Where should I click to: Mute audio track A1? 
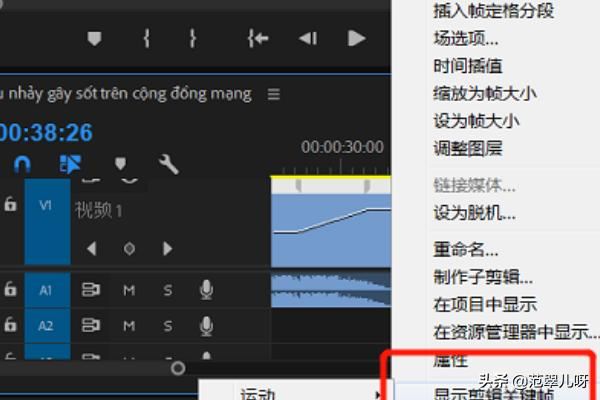(x=129, y=290)
